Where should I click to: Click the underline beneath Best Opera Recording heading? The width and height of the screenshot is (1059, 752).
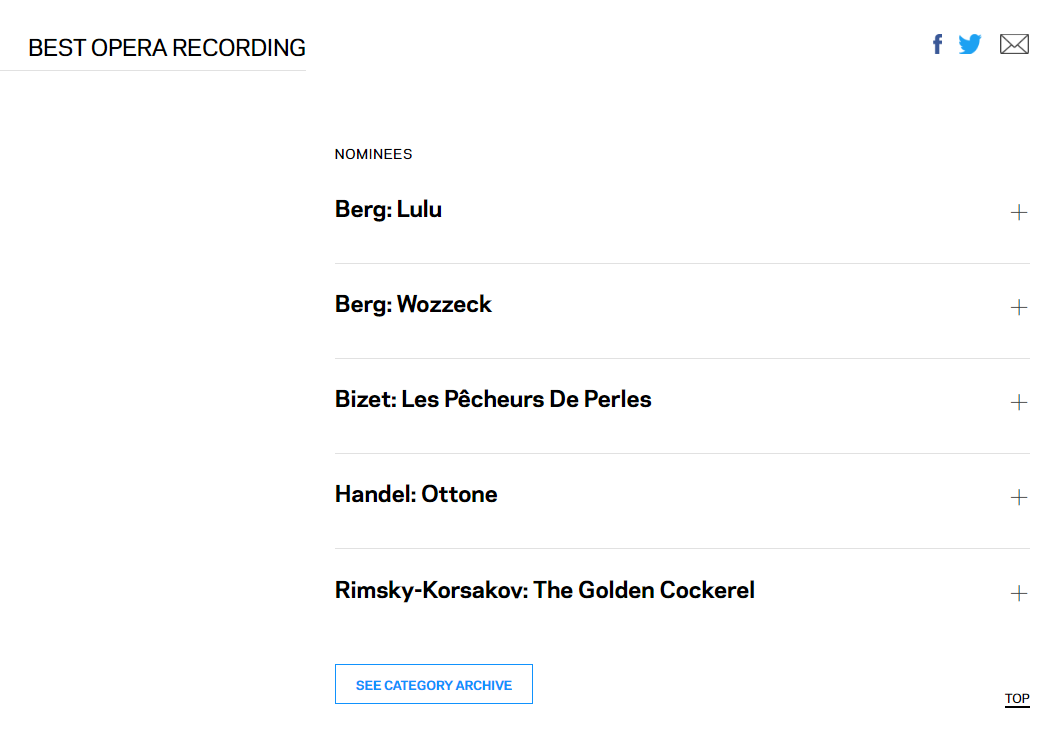[153, 71]
